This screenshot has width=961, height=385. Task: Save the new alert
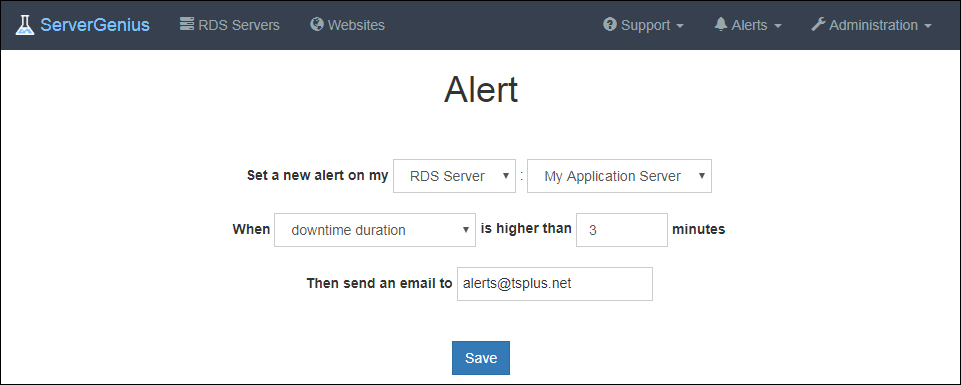[x=480, y=358]
